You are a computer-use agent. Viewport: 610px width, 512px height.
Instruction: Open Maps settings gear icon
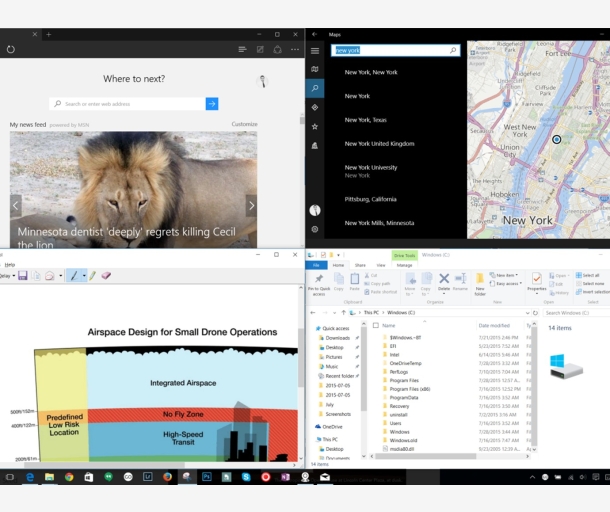tap(314, 229)
